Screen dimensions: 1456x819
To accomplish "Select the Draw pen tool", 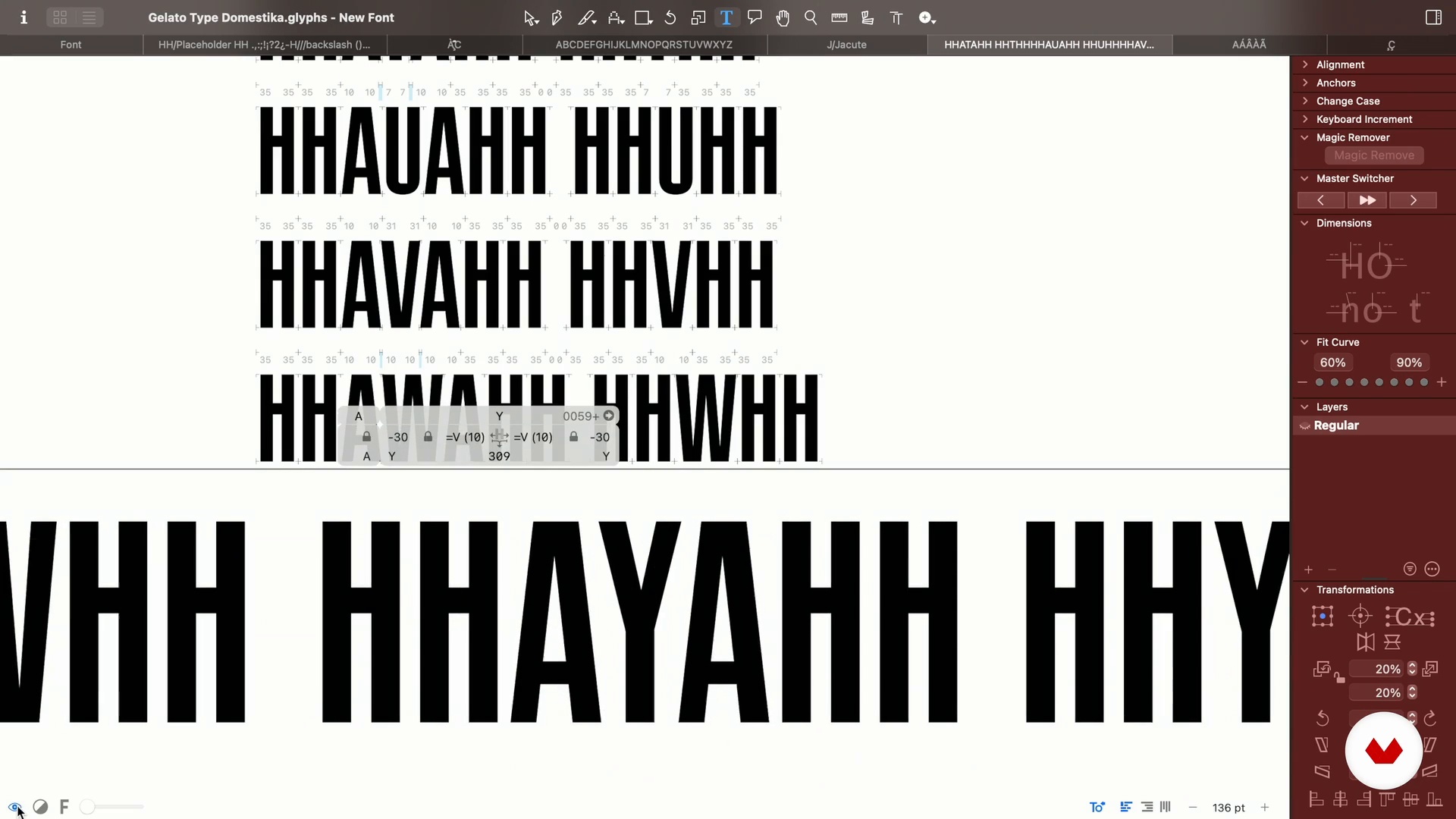I will tap(557, 17).
